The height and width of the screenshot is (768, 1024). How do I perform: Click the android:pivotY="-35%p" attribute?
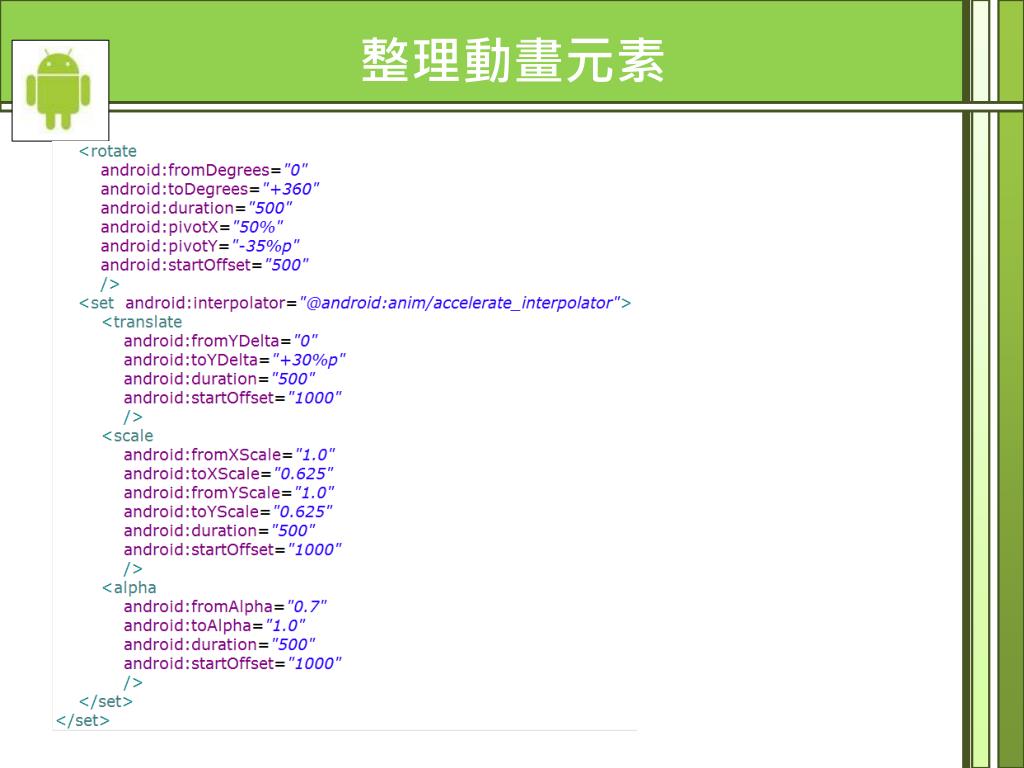coord(200,246)
